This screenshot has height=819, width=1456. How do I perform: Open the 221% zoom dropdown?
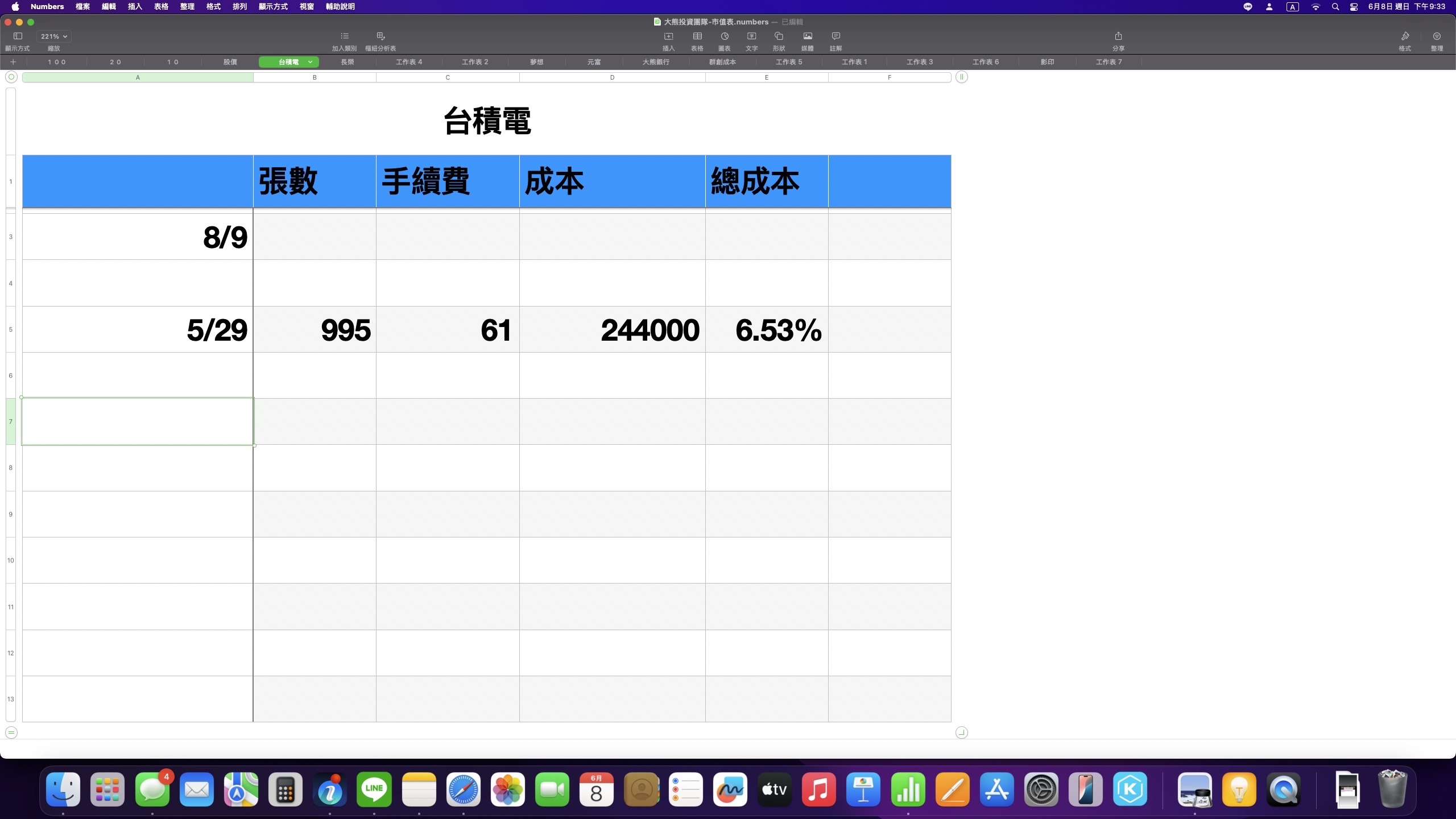click(x=54, y=36)
